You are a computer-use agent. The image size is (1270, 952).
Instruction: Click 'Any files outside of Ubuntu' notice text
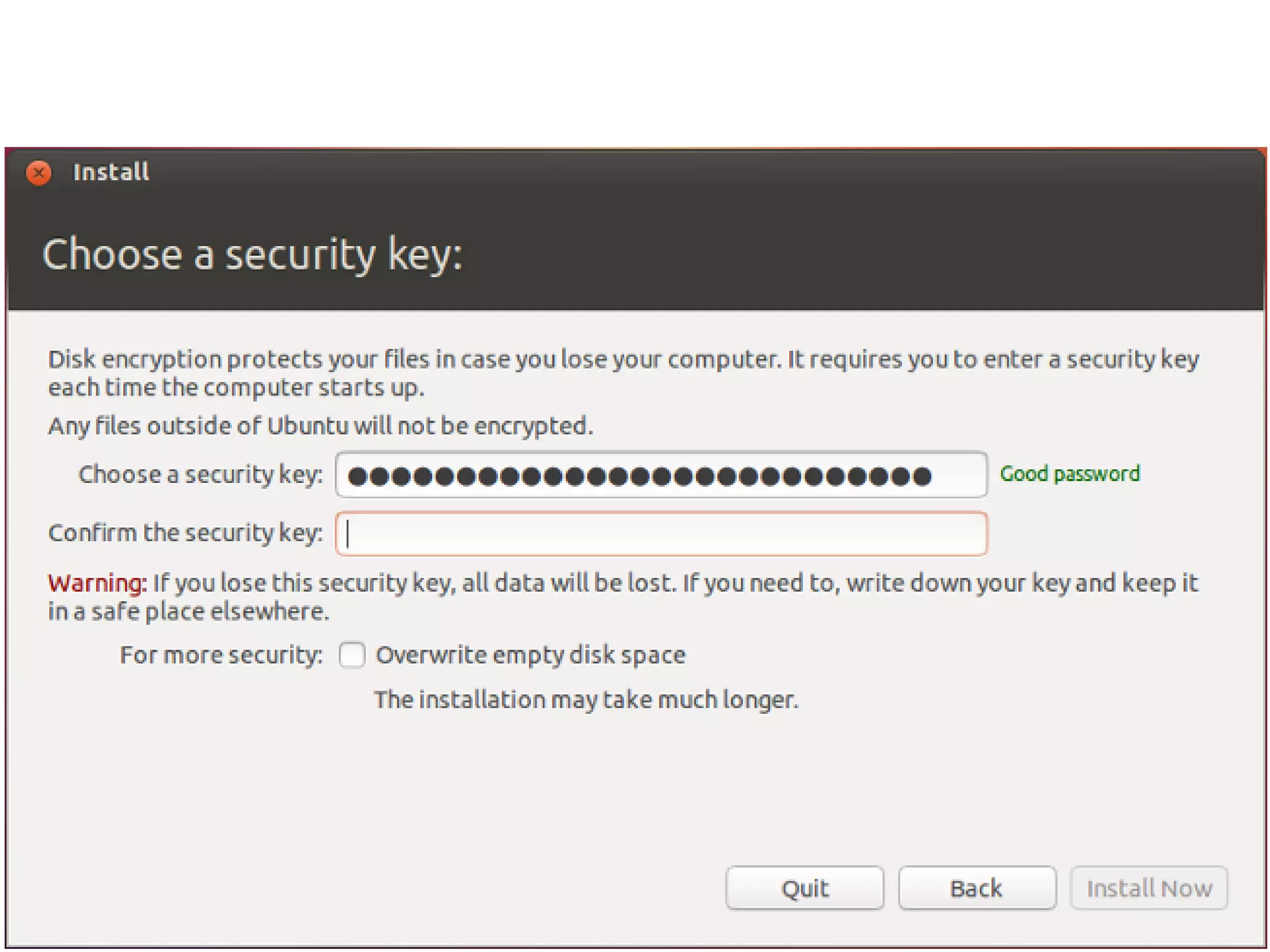click(x=320, y=426)
